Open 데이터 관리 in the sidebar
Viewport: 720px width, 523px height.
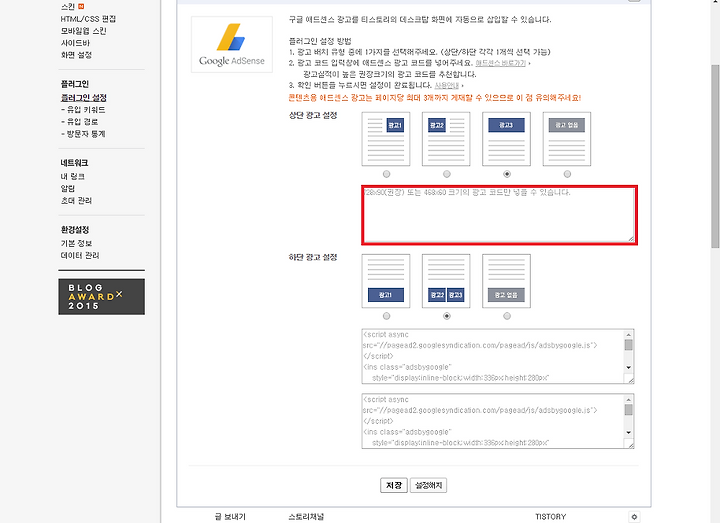click(80, 255)
